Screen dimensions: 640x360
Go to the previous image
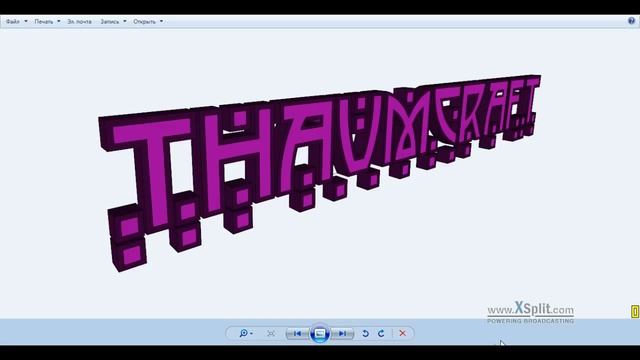click(298, 333)
